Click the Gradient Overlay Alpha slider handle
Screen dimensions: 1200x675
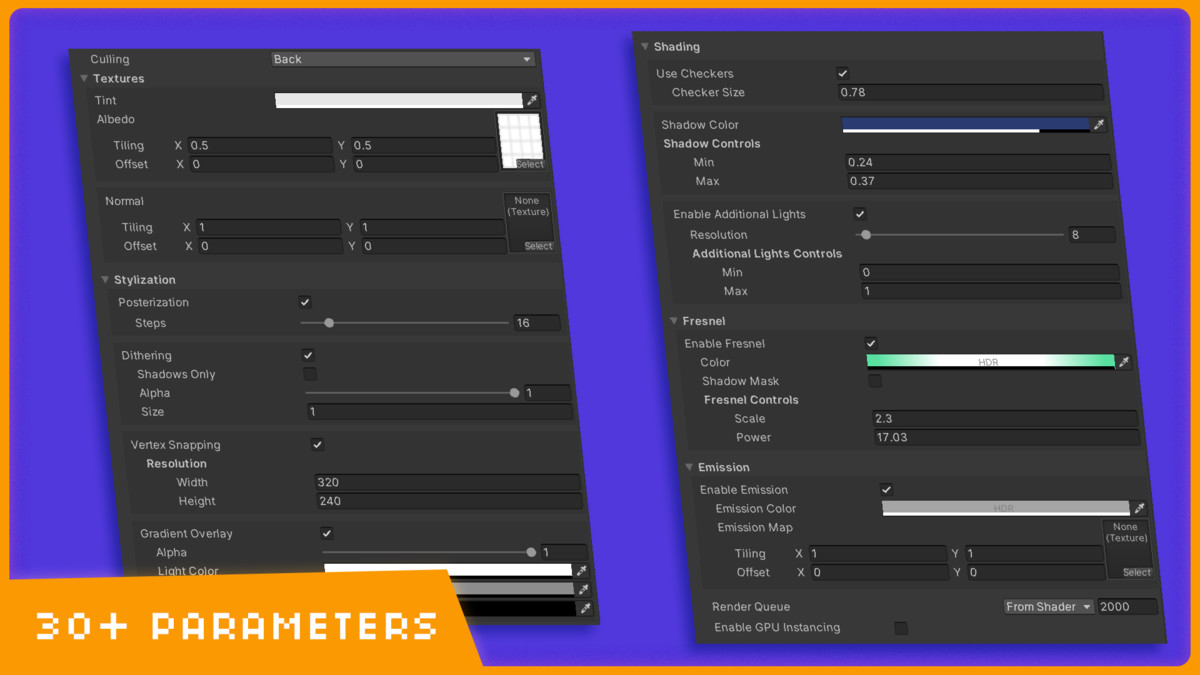coord(531,552)
